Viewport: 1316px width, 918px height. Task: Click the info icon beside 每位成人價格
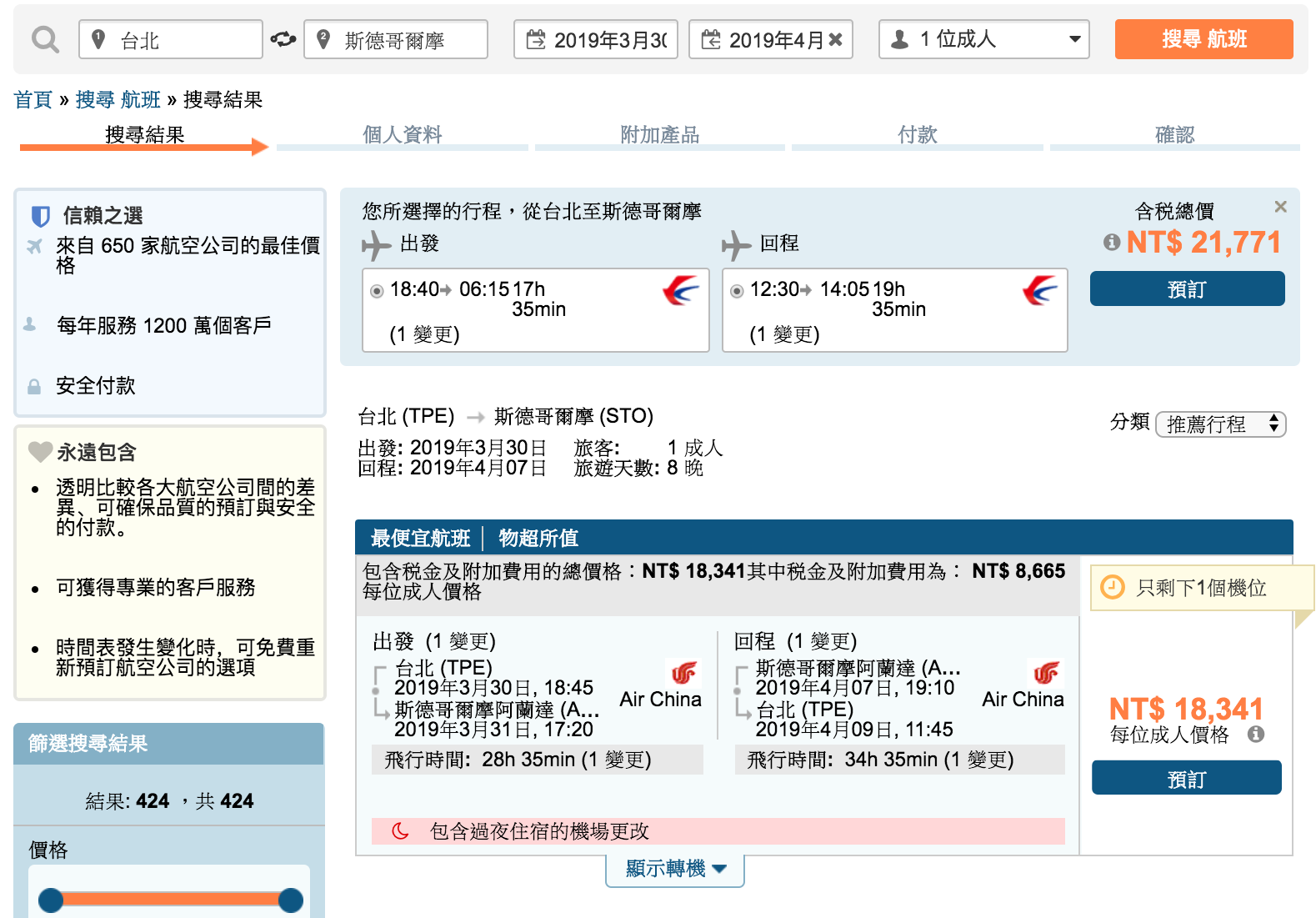pyautogui.click(x=1256, y=735)
